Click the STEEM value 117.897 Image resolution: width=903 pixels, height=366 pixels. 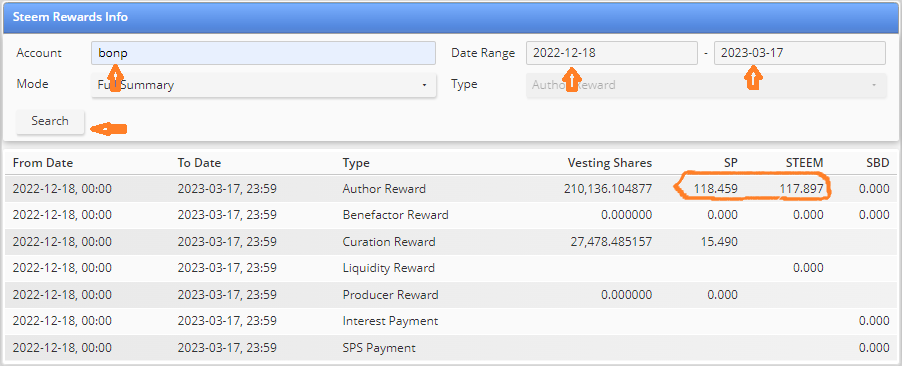802,189
